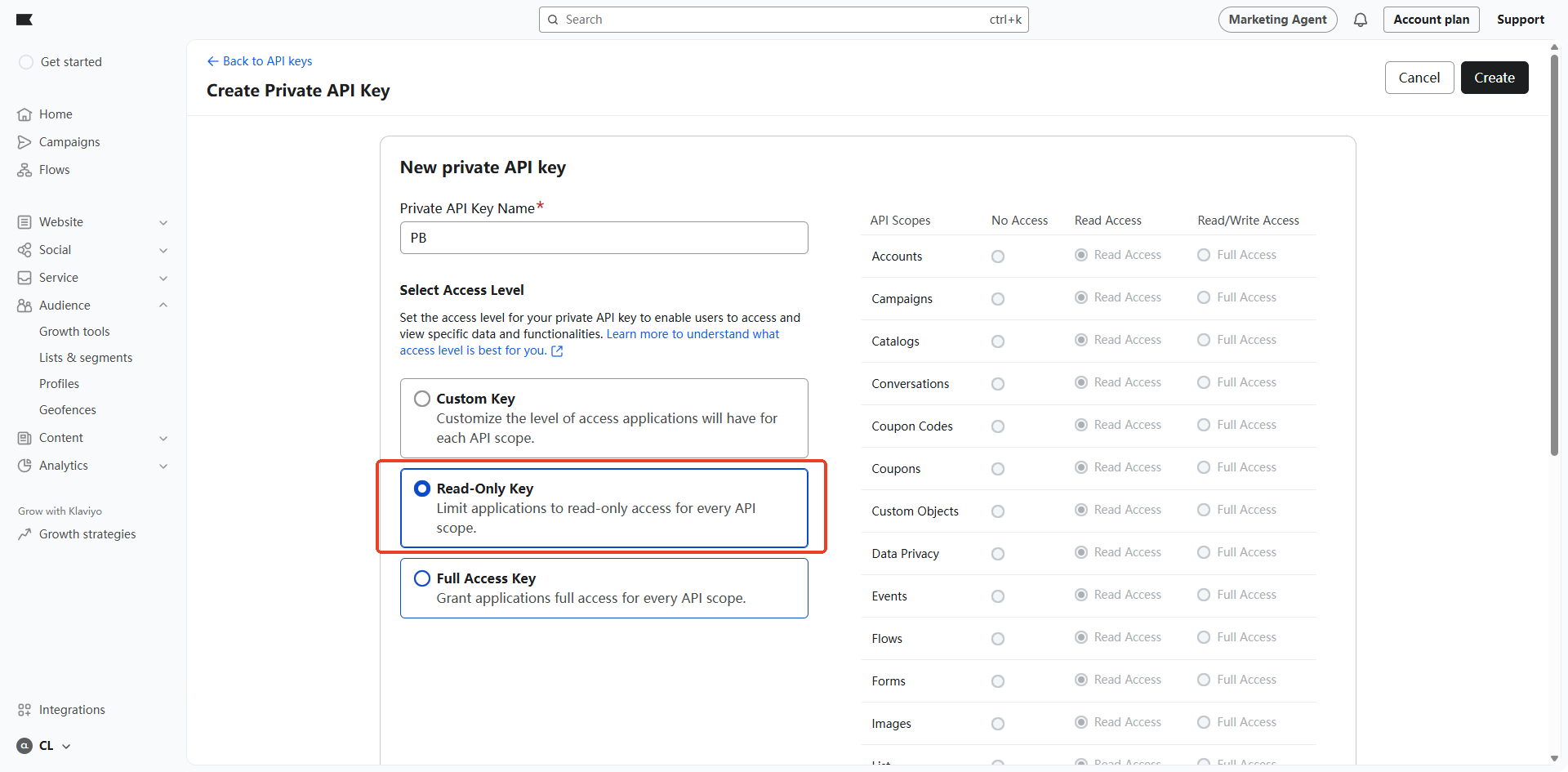Click Back to API keys link
The image size is (1568, 772).
click(x=260, y=61)
